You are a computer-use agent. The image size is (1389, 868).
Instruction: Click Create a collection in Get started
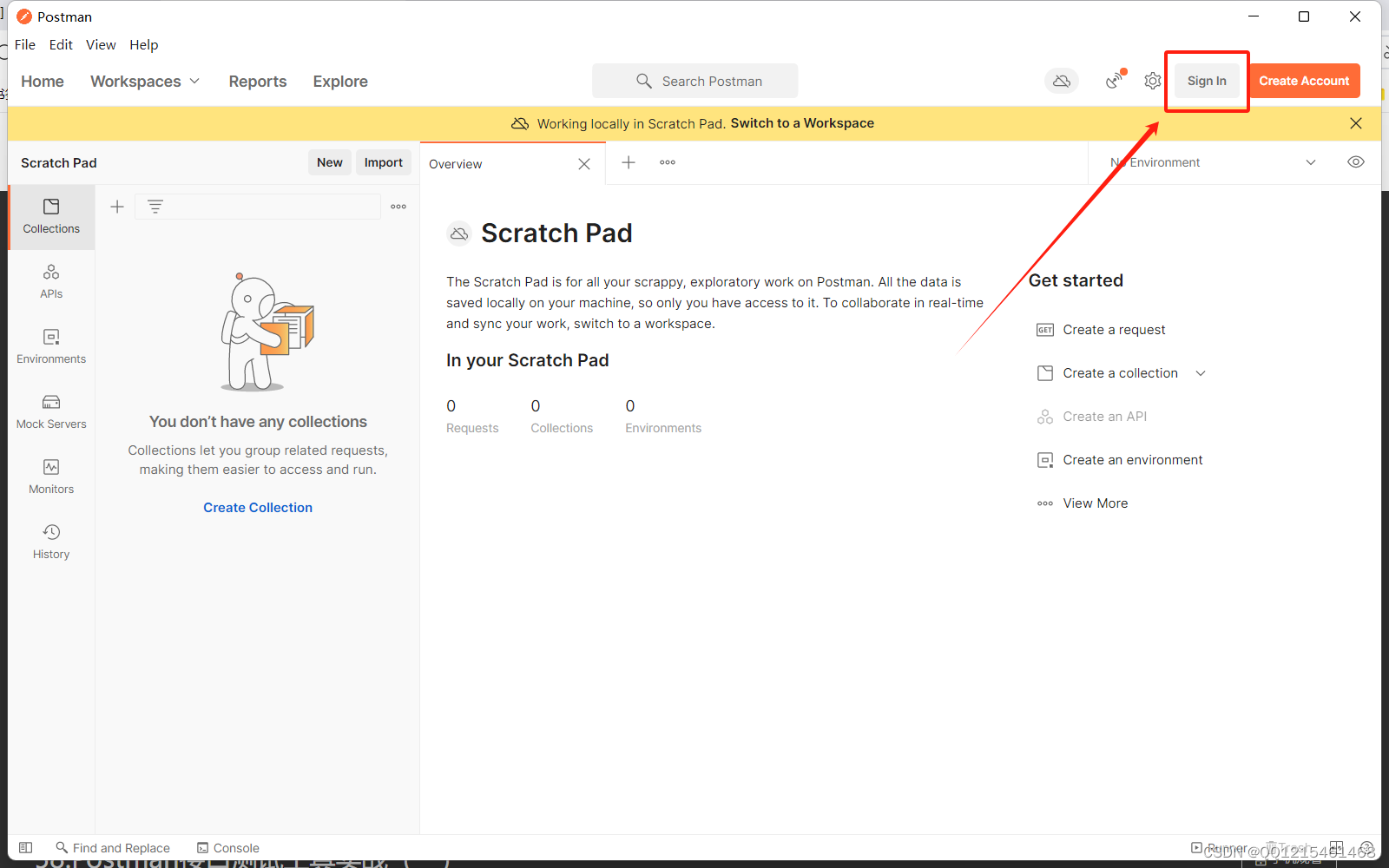click(1120, 373)
